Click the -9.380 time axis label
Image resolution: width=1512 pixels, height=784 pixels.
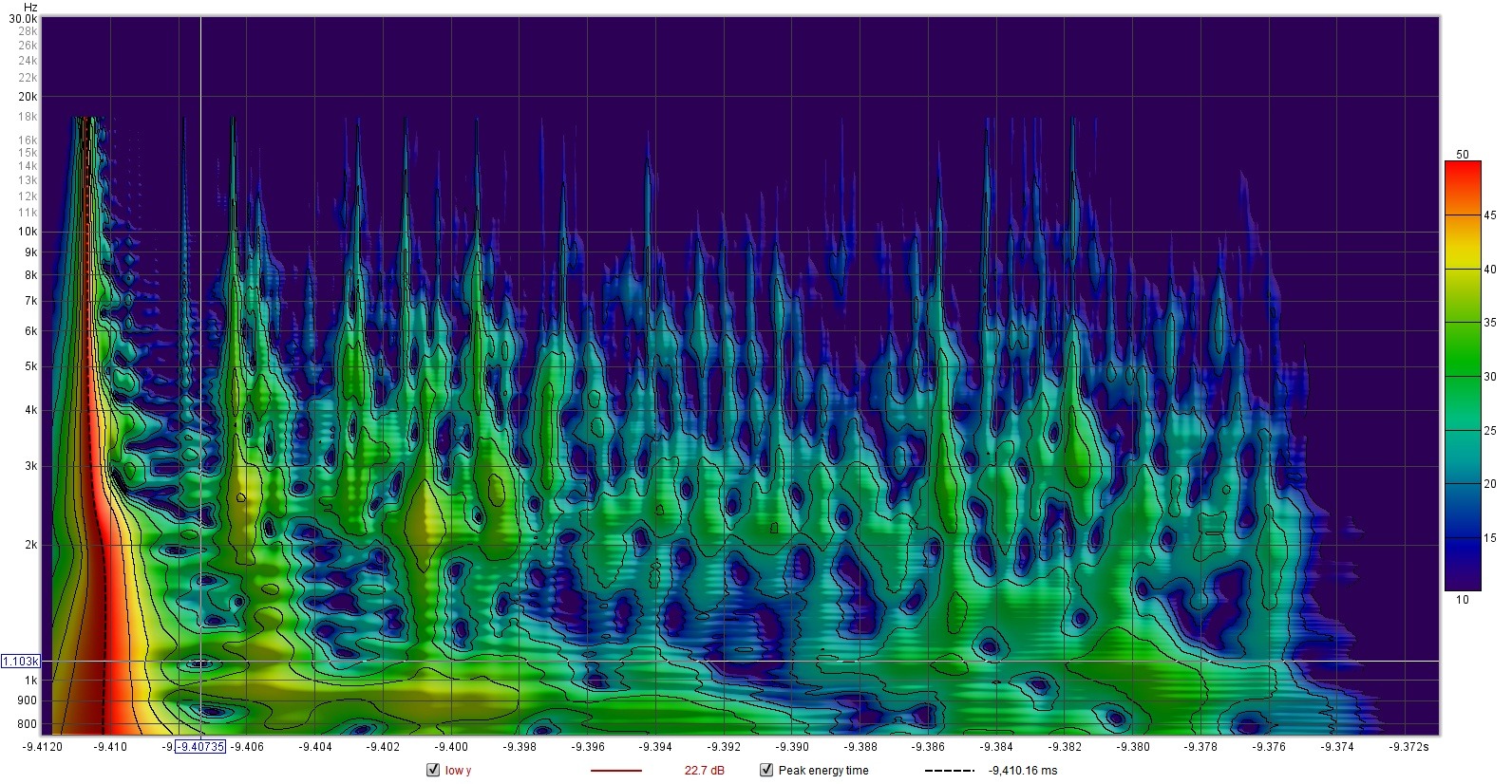coord(1133,747)
